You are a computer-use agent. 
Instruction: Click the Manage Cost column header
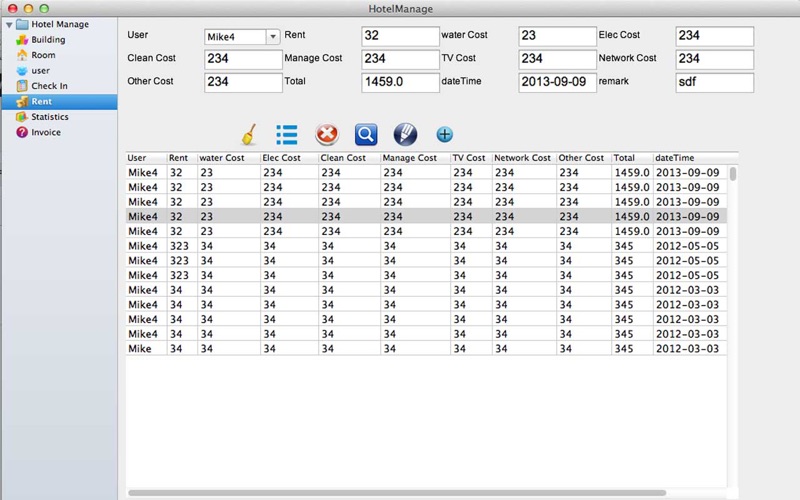415,158
